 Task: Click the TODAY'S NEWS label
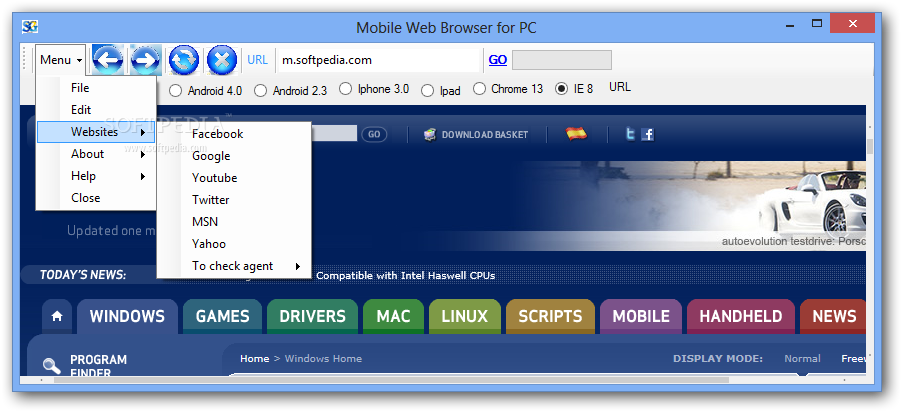[83, 275]
